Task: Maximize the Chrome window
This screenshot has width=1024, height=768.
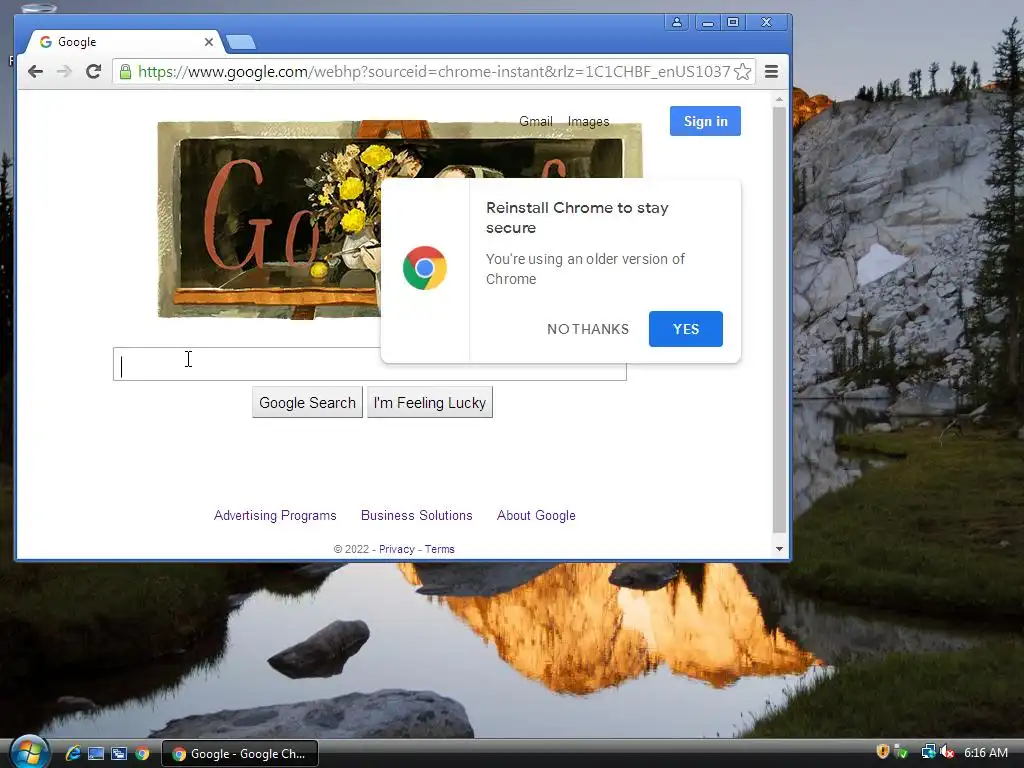Action: 733,22
